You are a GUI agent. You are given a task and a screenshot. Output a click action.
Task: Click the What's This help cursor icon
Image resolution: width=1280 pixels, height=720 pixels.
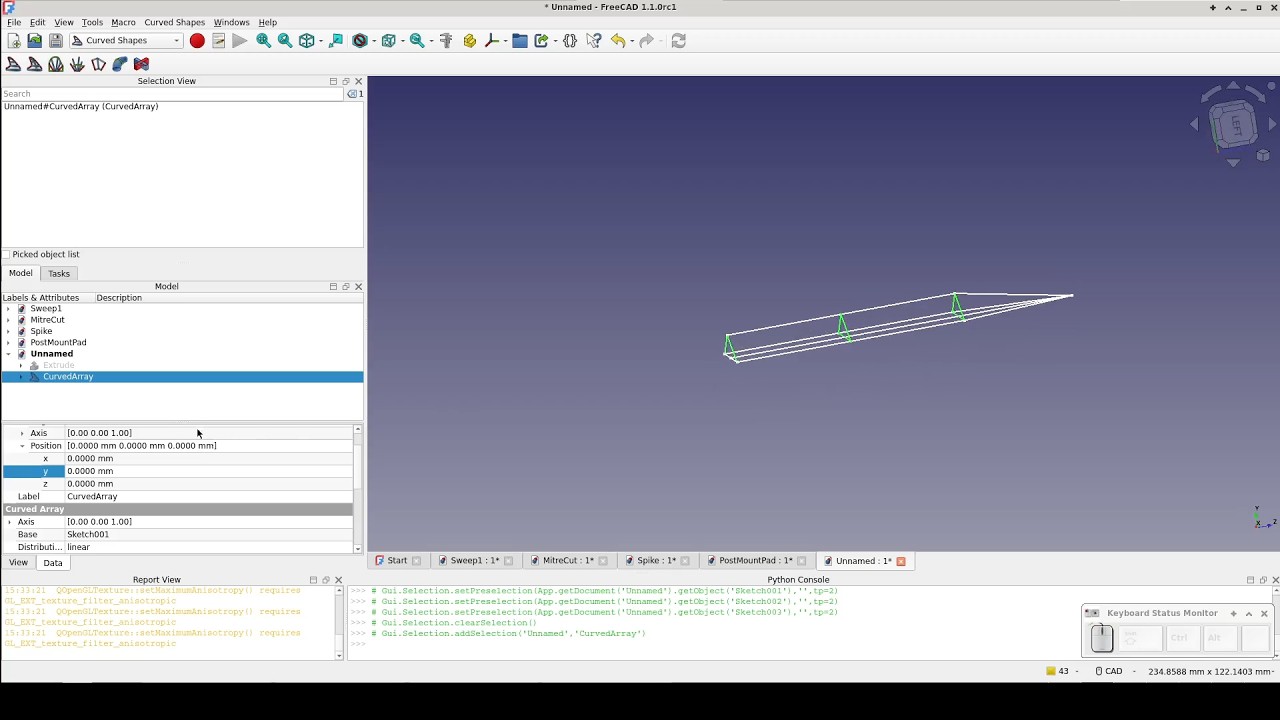(x=594, y=41)
